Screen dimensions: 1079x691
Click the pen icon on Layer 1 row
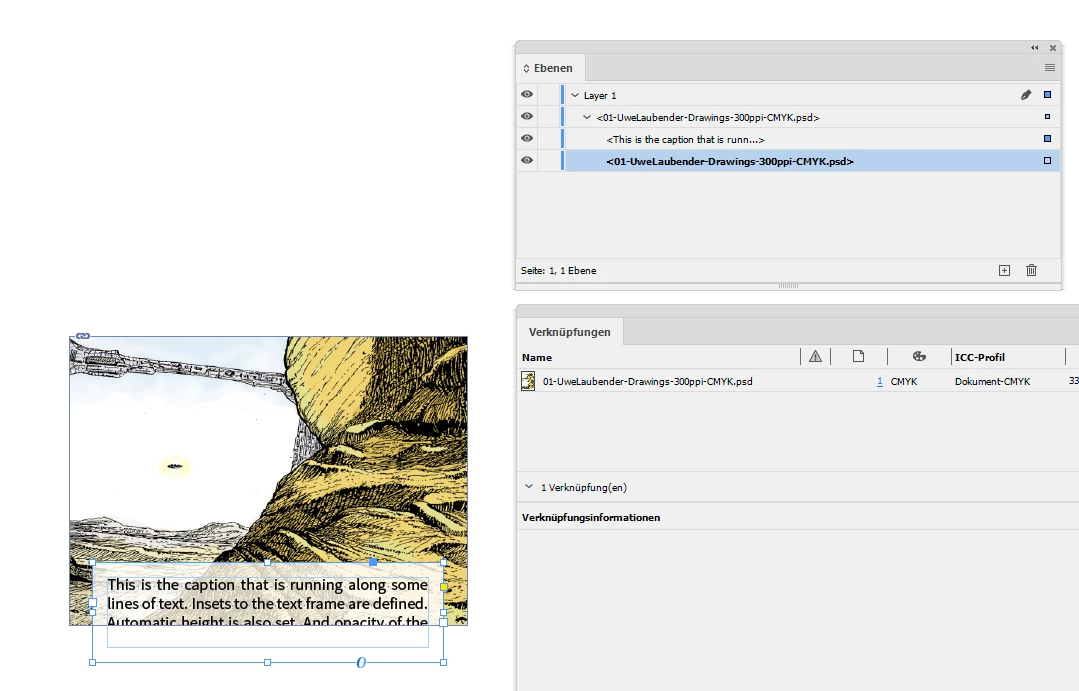point(1026,95)
